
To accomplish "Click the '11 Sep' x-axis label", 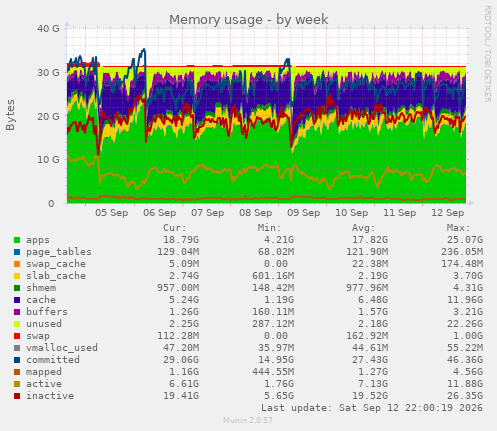I will [x=400, y=213].
